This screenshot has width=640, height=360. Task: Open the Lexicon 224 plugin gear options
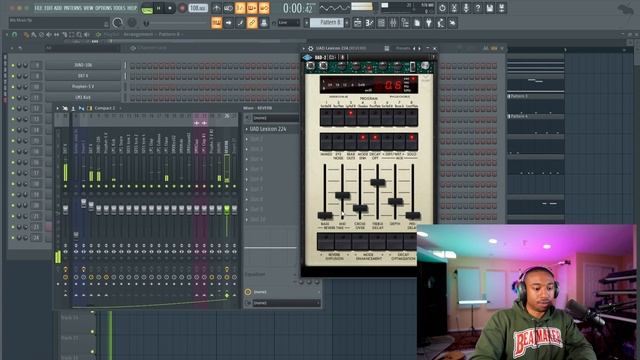pyautogui.click(x=311, y=48)
